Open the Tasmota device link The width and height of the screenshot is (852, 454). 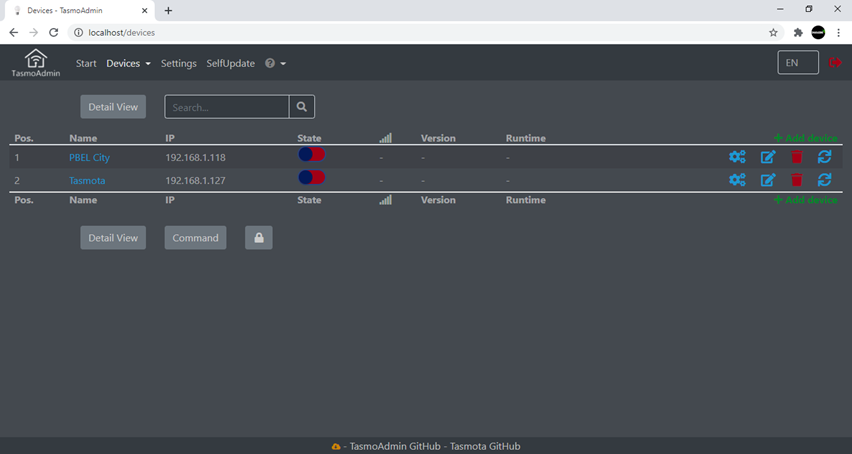tap(87, 180)
